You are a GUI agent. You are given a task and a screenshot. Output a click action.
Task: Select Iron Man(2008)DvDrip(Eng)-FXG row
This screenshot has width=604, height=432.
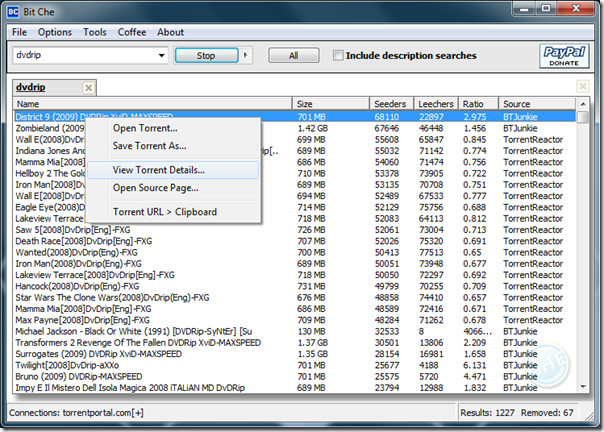[295, 264]
